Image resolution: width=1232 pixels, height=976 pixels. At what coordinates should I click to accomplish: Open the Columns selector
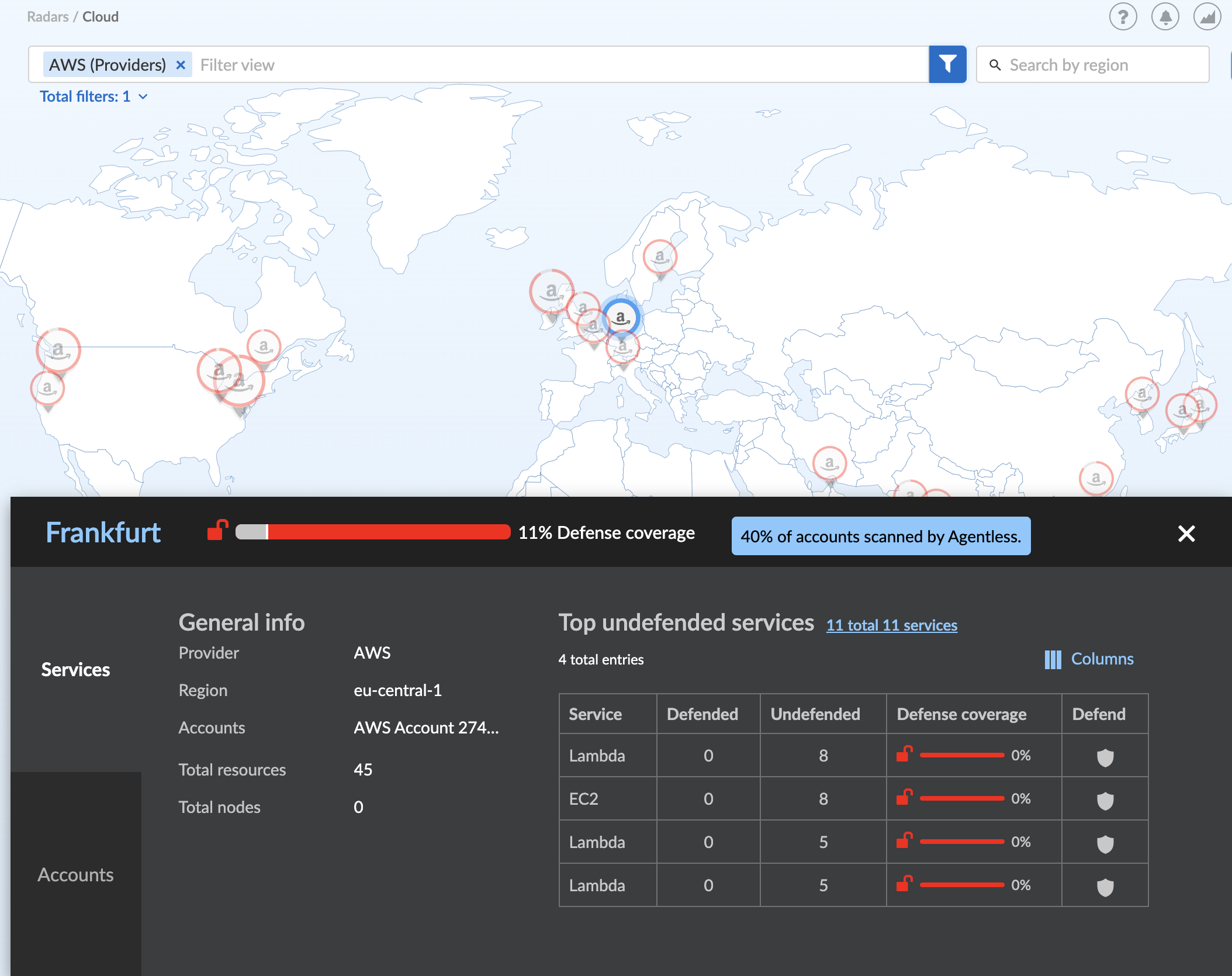pyautogui.click(x=1089, y=659)
